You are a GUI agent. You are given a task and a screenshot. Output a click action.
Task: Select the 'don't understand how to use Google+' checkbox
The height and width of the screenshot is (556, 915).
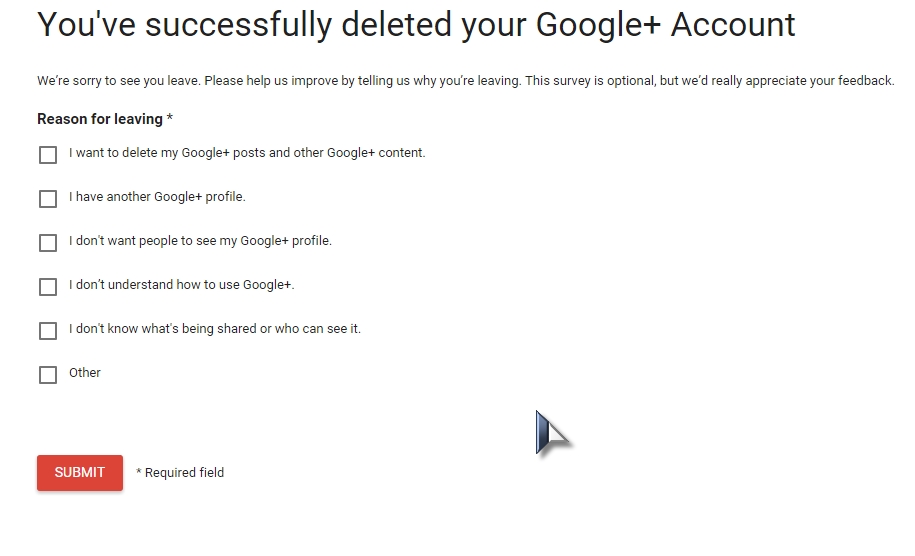click(x=48, y=286)
